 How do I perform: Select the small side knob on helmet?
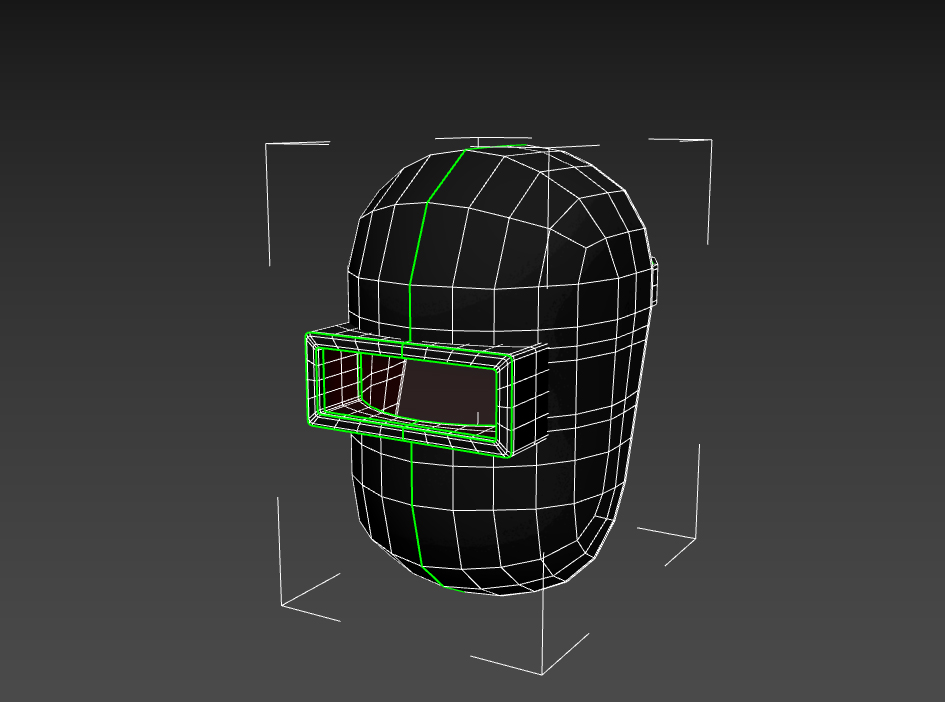(654, 282)
